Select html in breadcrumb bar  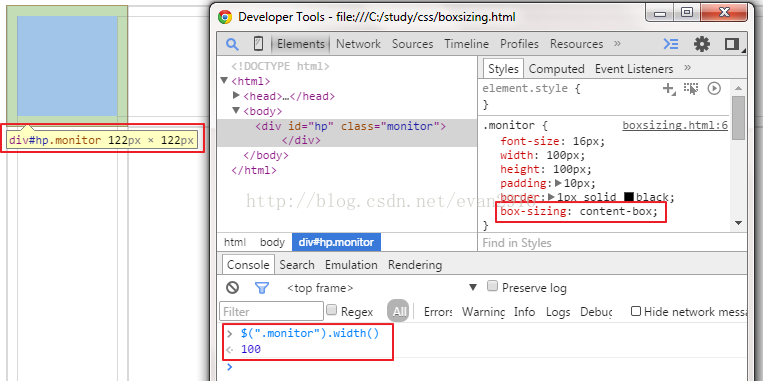[x=235, y=242]
